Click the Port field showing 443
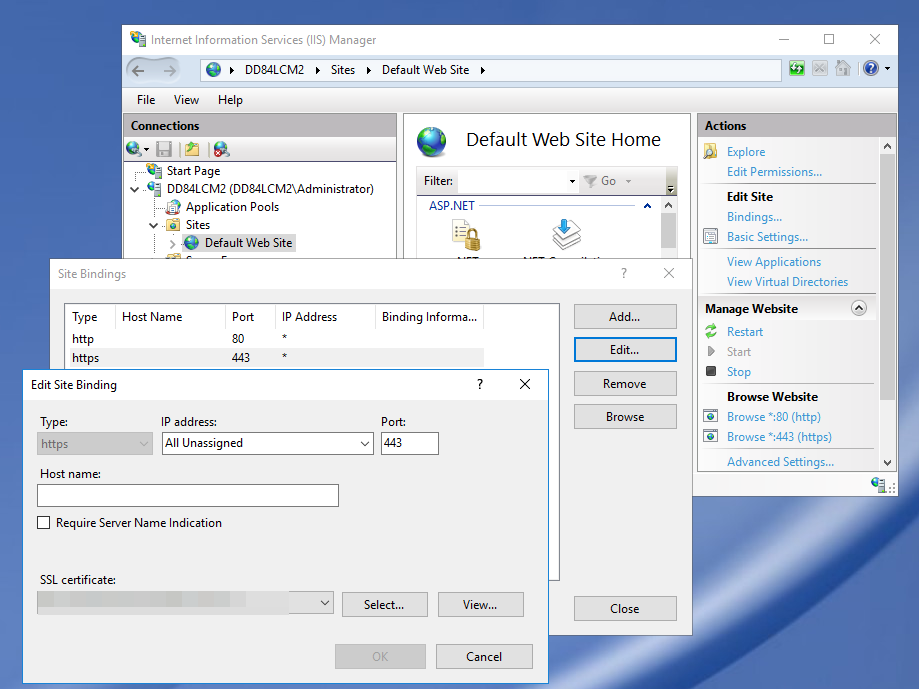Image resolution: width=919 pixels, height=689 pixels. click(410, 444)
